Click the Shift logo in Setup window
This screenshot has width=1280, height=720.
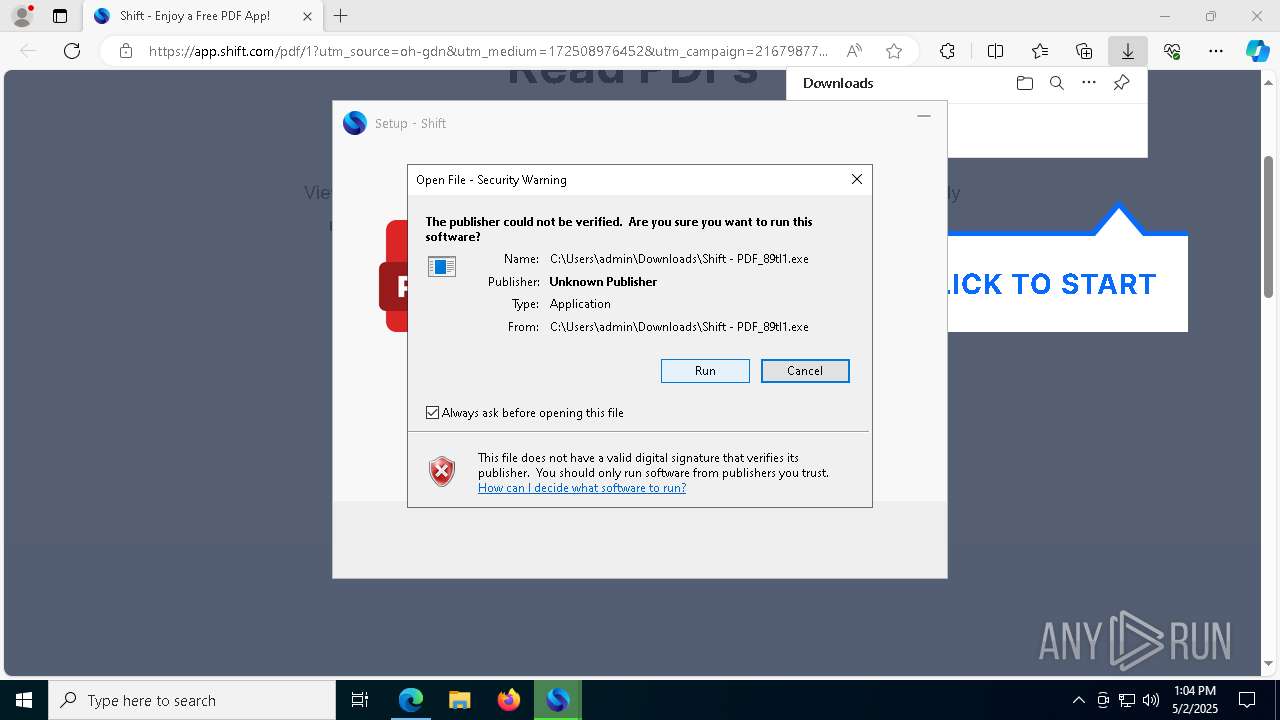[x=355, y=123]
